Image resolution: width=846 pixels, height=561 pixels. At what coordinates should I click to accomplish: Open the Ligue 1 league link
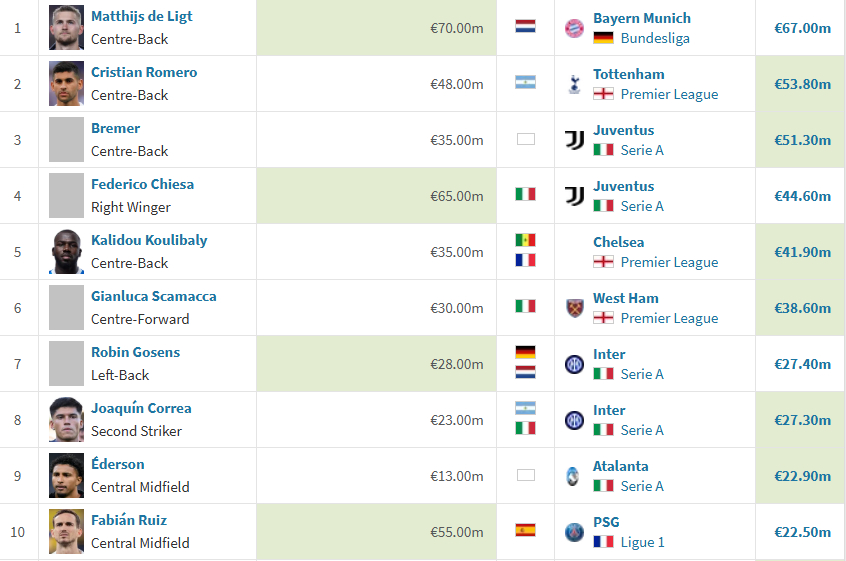click(643, 542)
